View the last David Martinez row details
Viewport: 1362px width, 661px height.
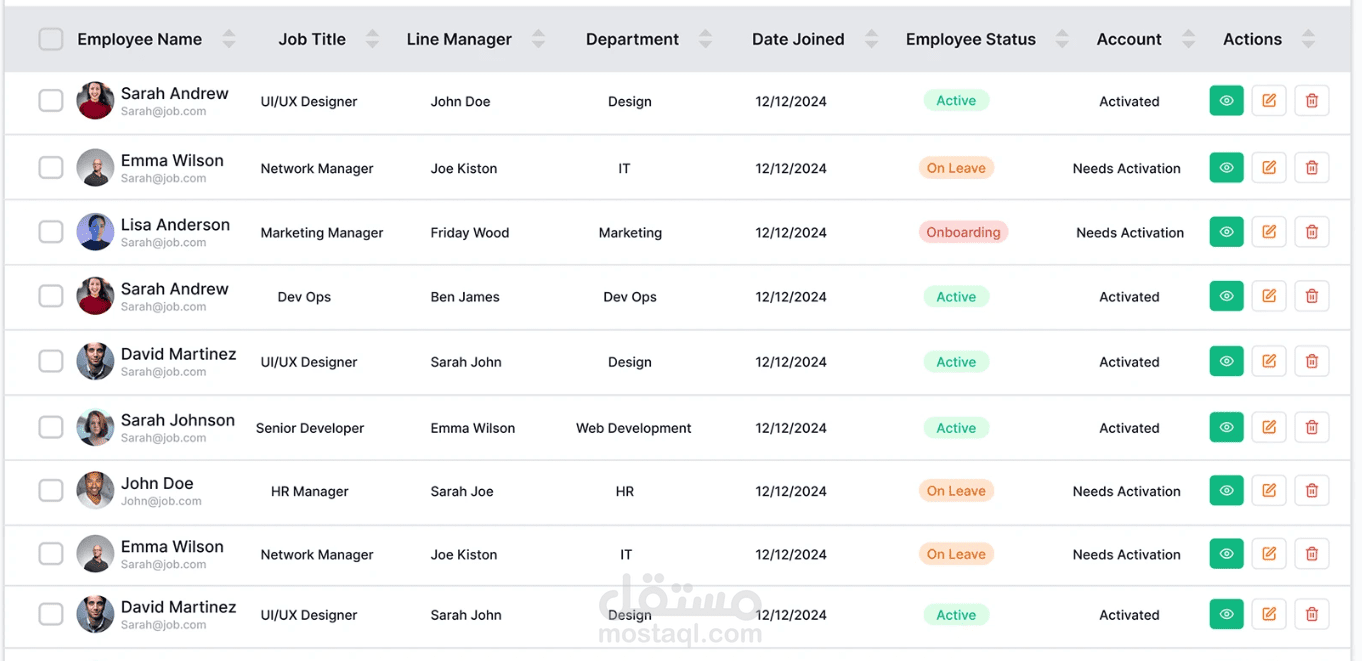pyautogui.click(x=1226, y=614)
